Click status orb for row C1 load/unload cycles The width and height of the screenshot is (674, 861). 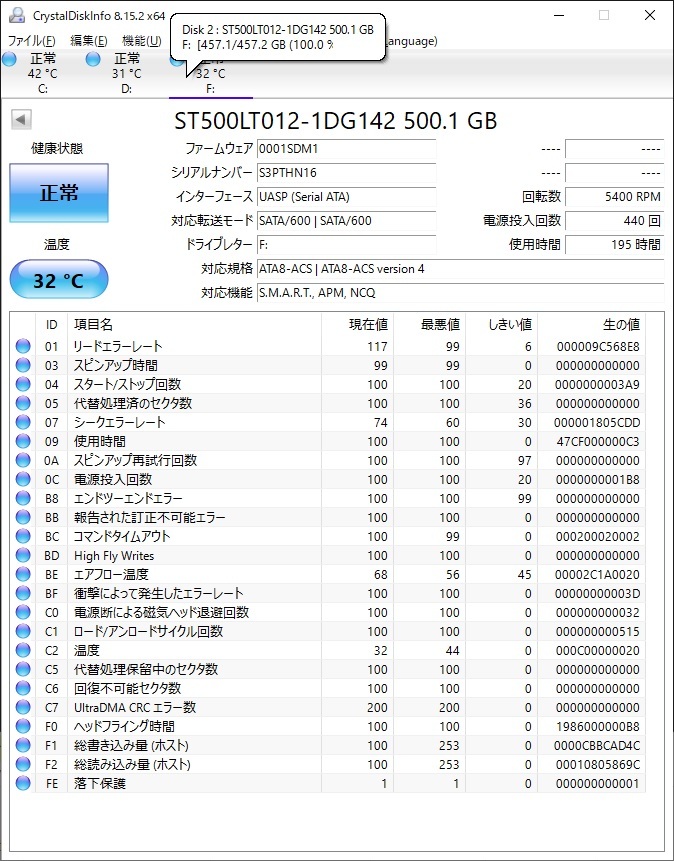pyautogui.click(x=23, y=631)
